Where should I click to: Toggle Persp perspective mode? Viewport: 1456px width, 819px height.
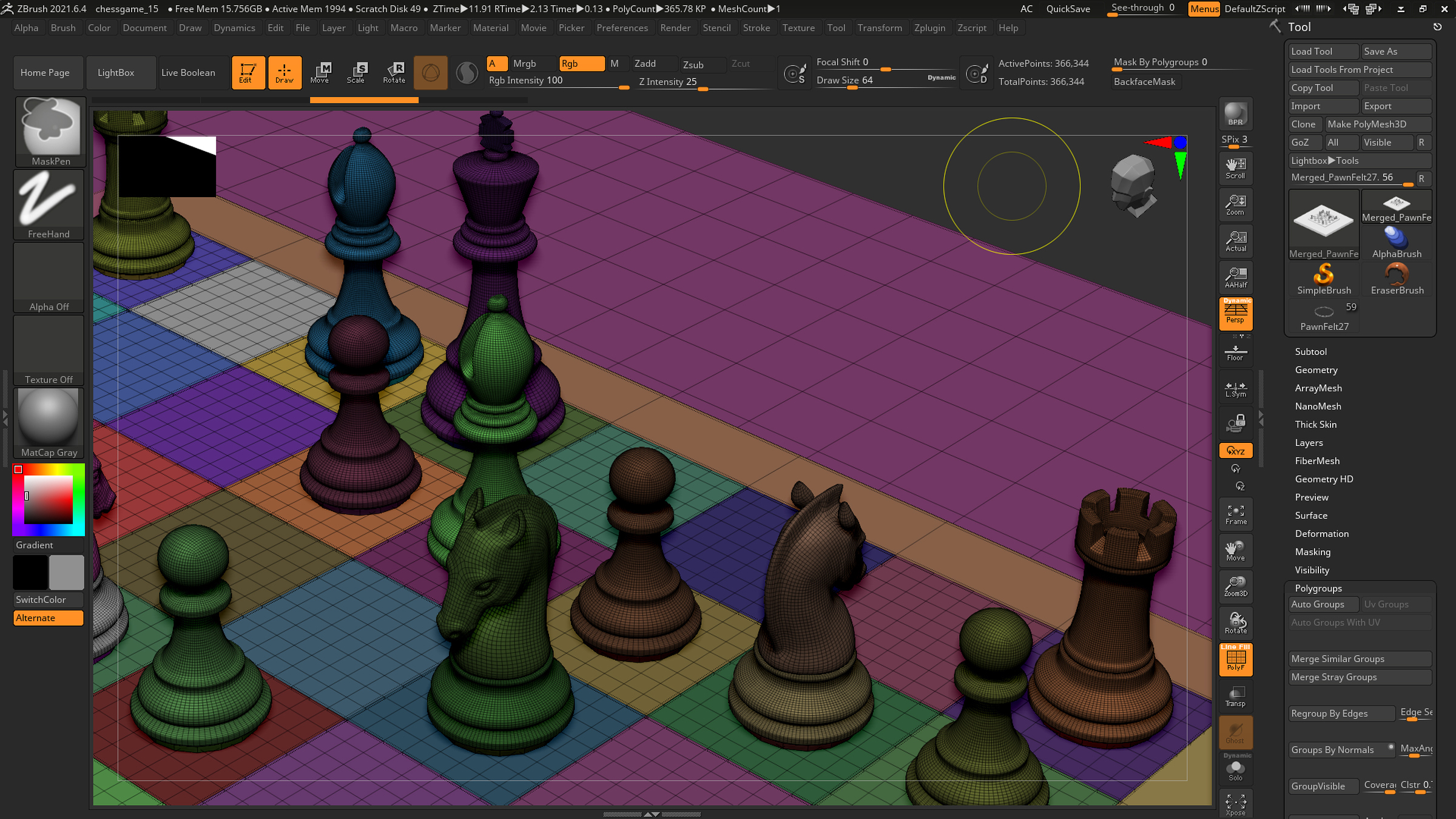pyautogui.click(x=1235, y=314)
